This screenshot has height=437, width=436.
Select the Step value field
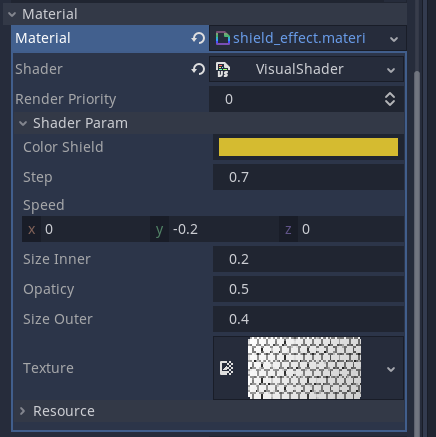coord(308,177)
